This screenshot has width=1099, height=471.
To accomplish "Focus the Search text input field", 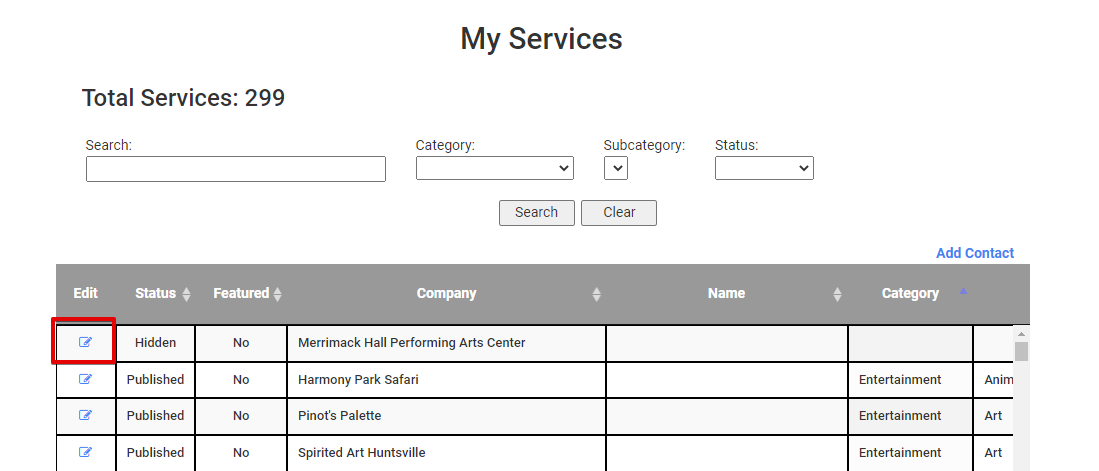I will (235, 169).
